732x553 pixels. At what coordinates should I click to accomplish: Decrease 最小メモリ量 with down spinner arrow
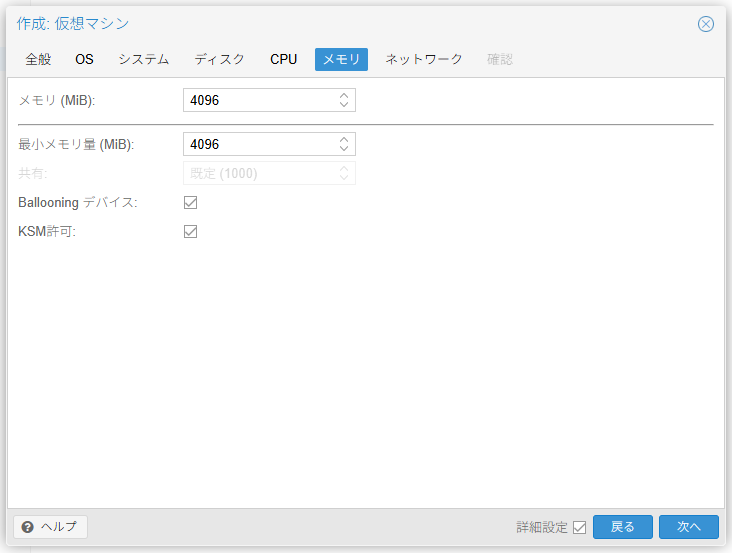(x=344, y=149)
